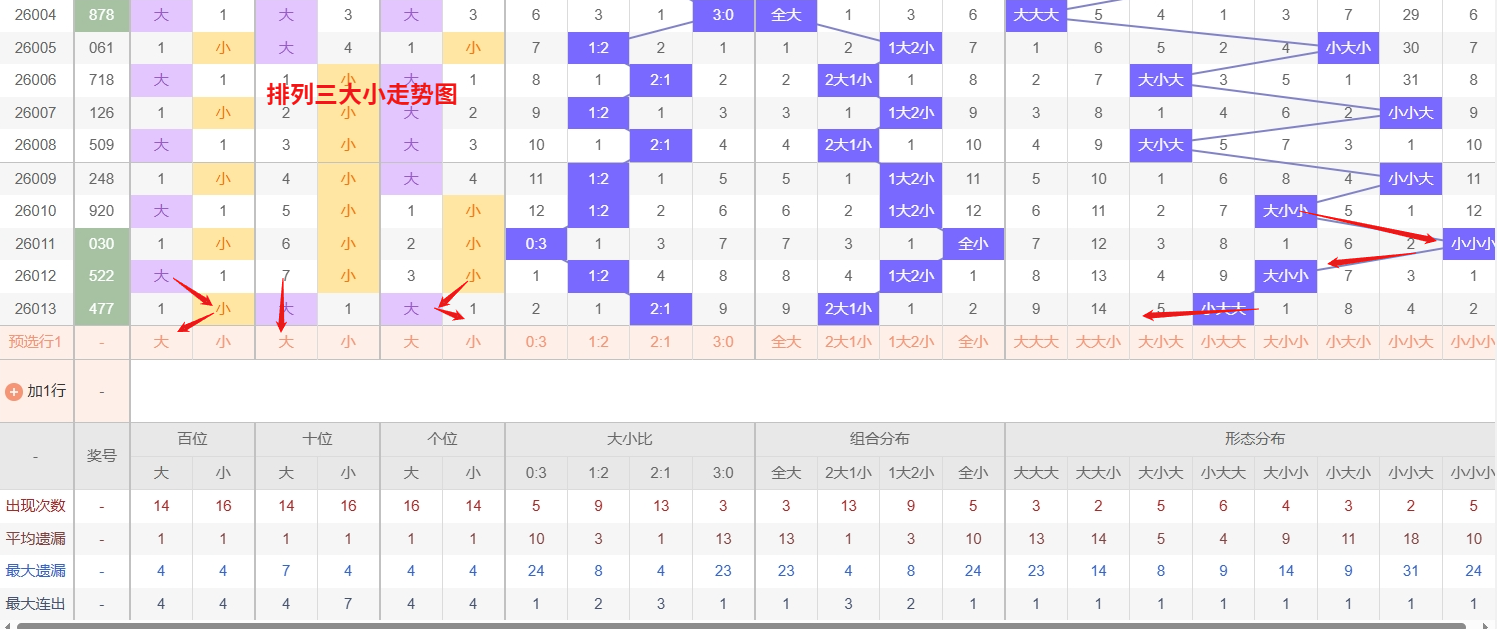Click the 个位 column group header

pos(442,439)
